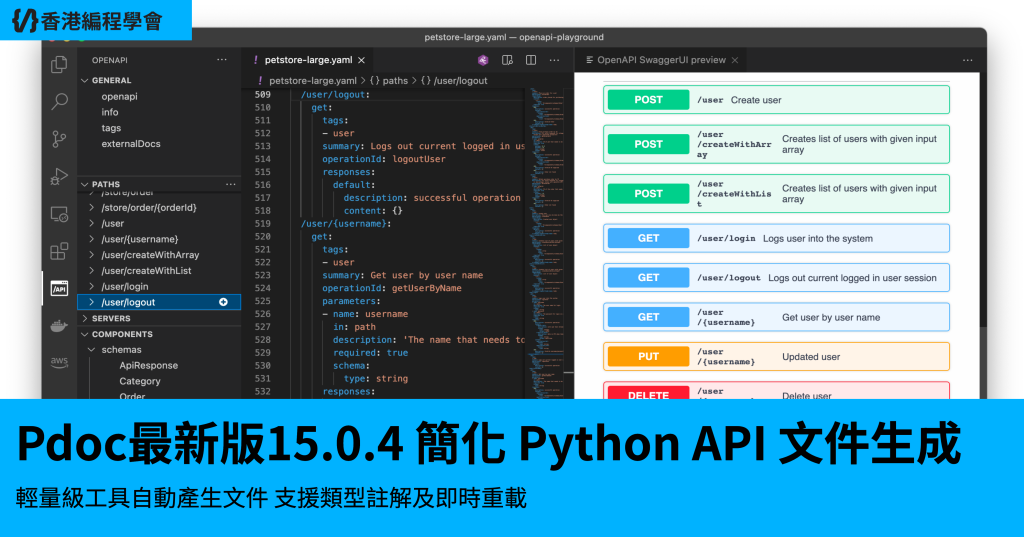Open the AWS toolkit view
This screenshot has width=1024, height=537.
pyautogui.click(x=59, y=362)
